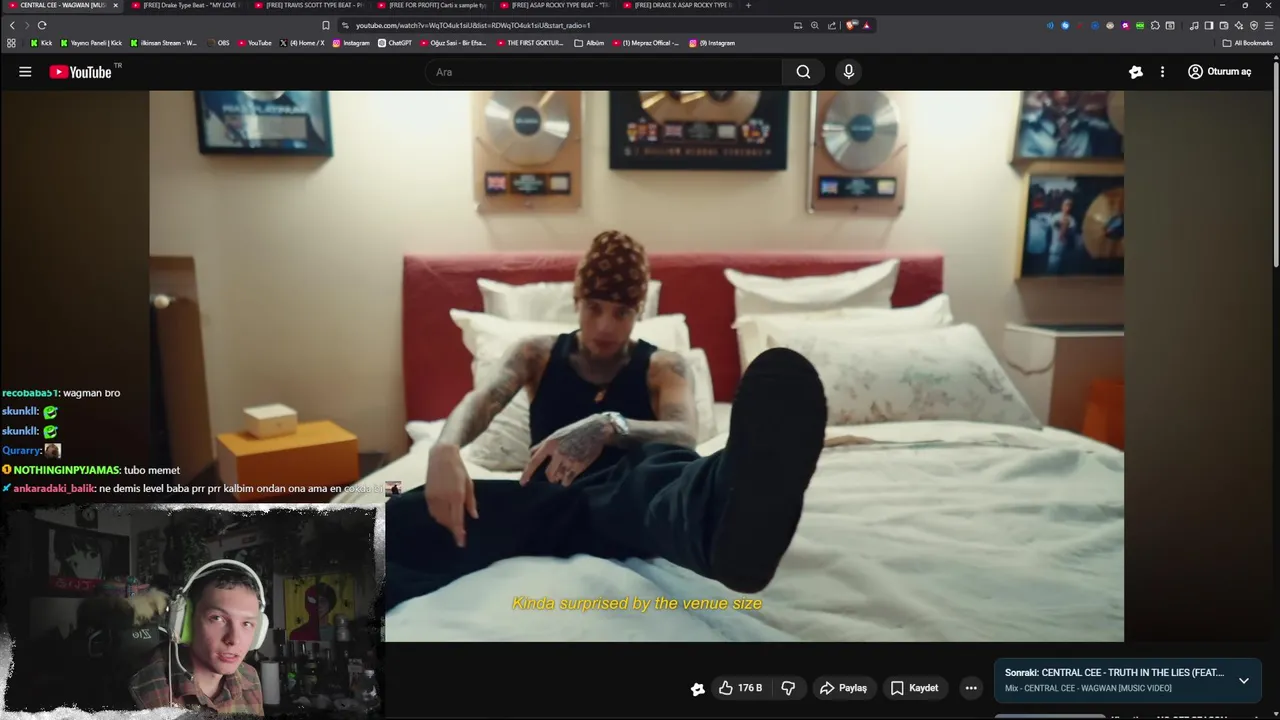The height and width of the screenshot is (720, 1280).
Task: Click the Brave Rewards triangle icon
Action: click(866, 25)
